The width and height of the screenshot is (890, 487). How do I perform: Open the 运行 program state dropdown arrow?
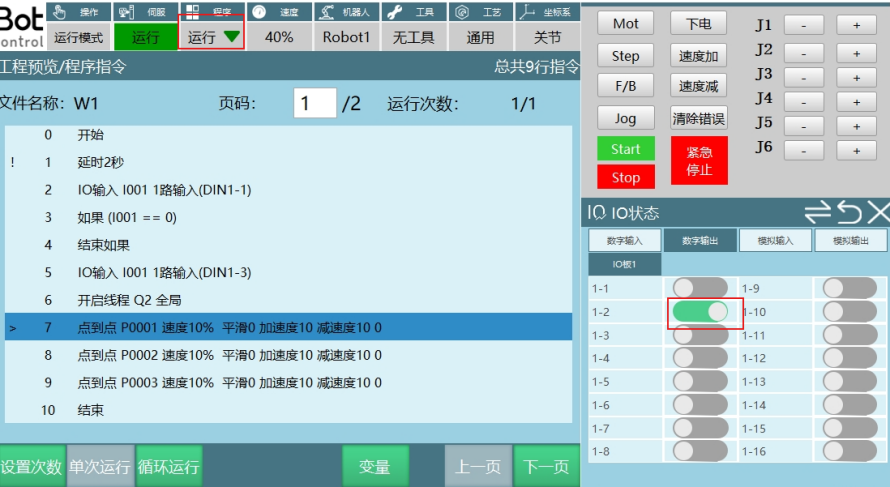[232, 37]
